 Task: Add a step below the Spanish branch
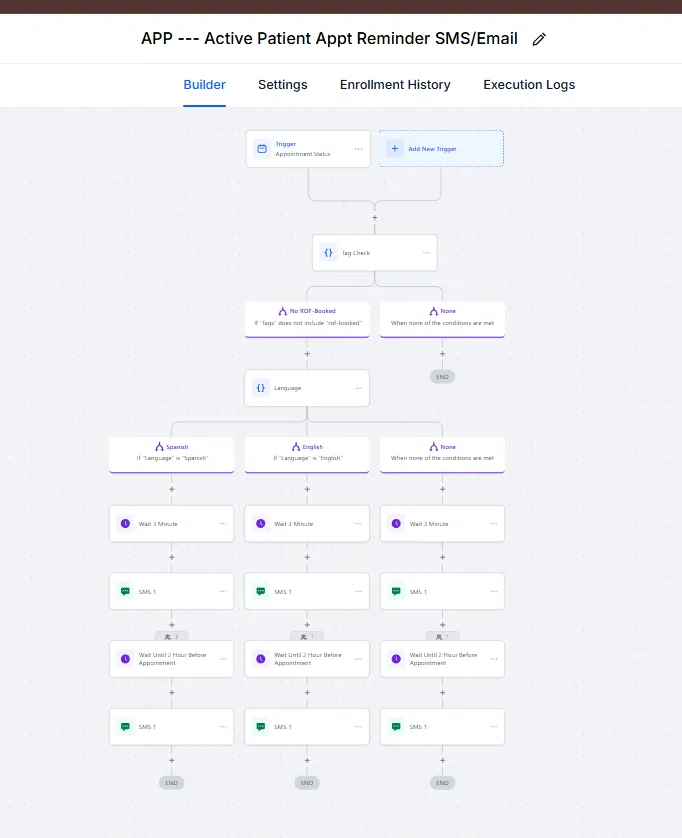coord(172,490)
